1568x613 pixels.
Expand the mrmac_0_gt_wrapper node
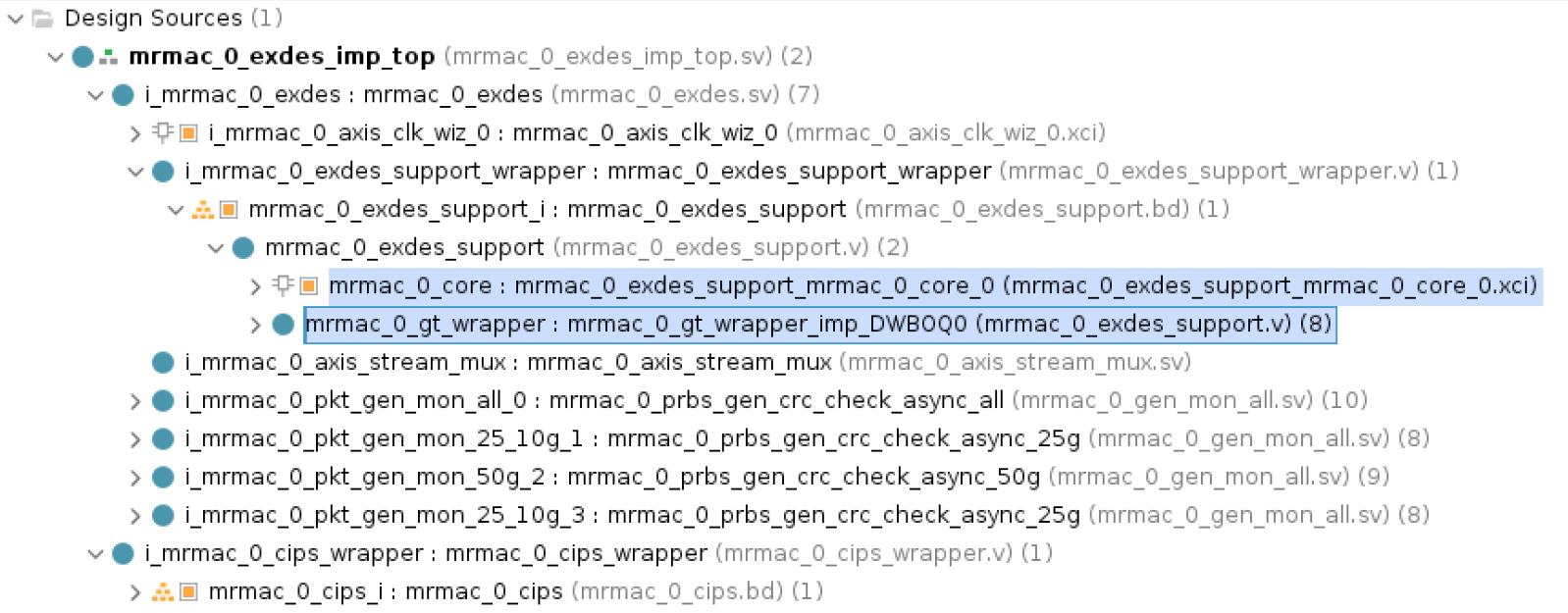[x=255, y=325]
